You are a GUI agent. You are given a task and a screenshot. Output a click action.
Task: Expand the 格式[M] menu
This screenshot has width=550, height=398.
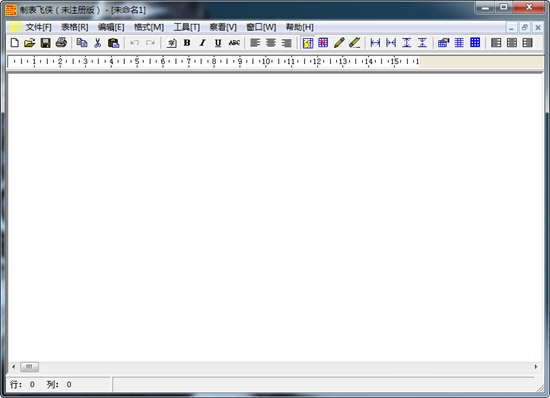(149, 27)
